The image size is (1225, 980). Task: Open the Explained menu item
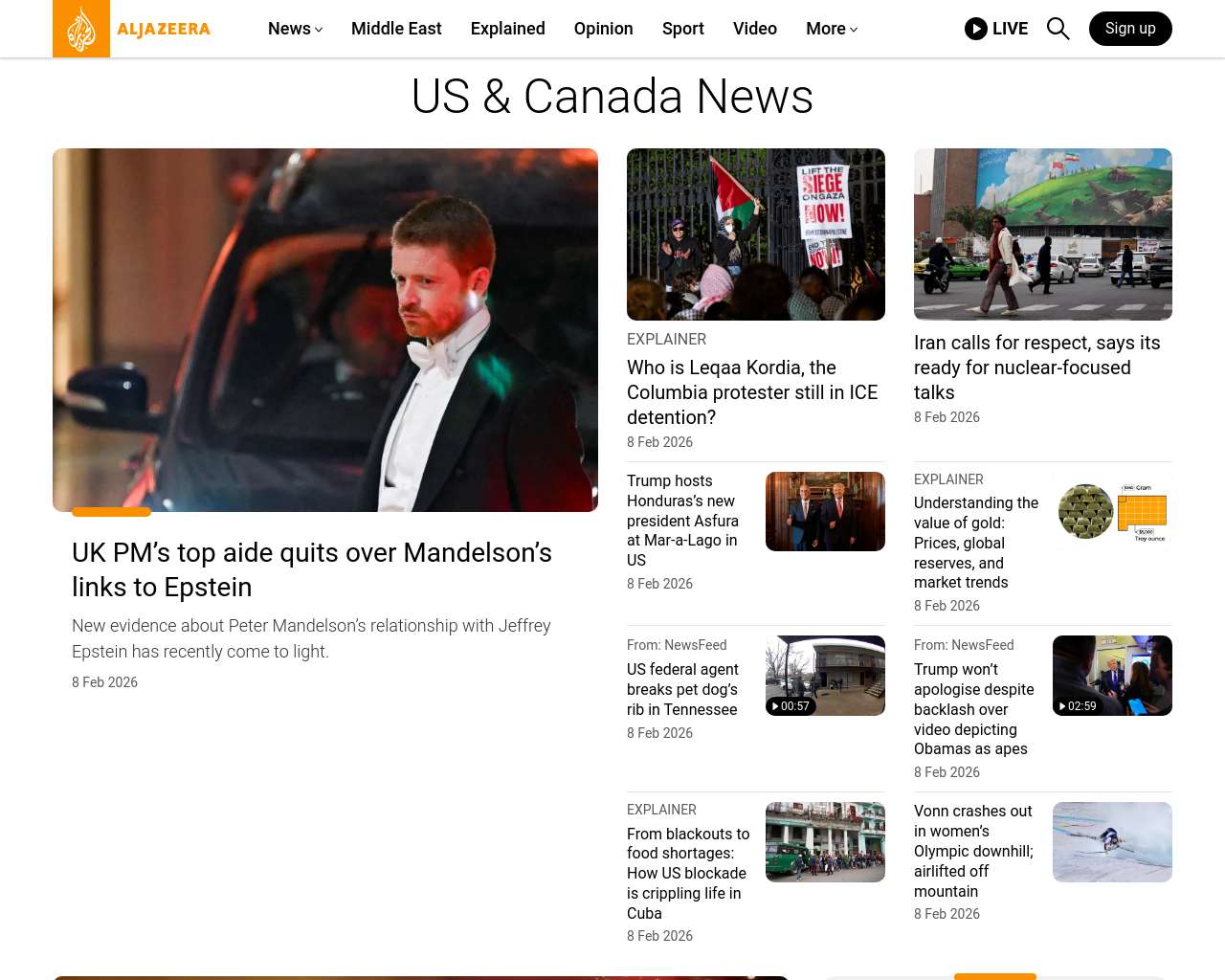[507, 29]
